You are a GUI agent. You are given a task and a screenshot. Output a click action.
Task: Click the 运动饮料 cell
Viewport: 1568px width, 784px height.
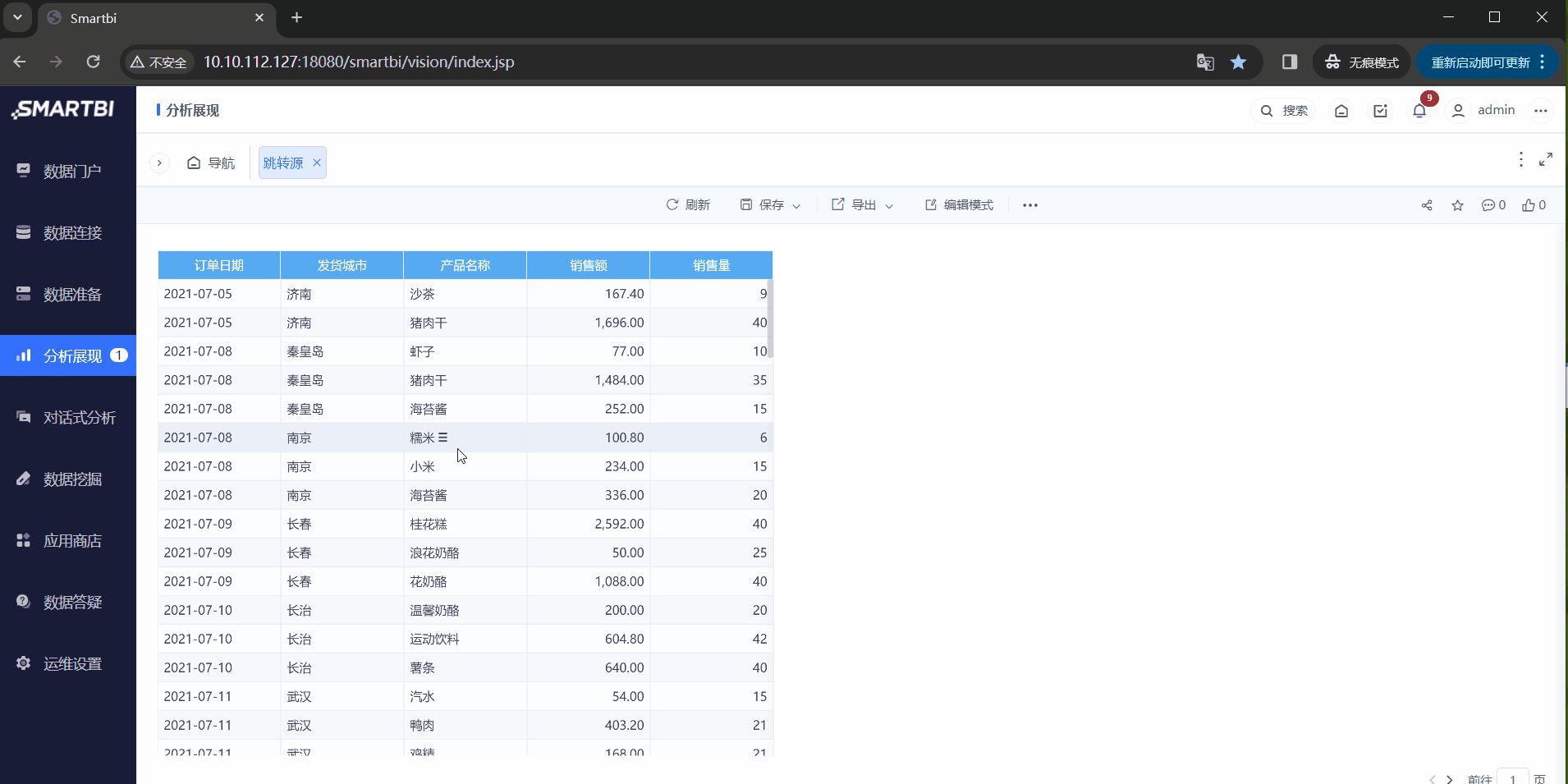pos(465,639)
